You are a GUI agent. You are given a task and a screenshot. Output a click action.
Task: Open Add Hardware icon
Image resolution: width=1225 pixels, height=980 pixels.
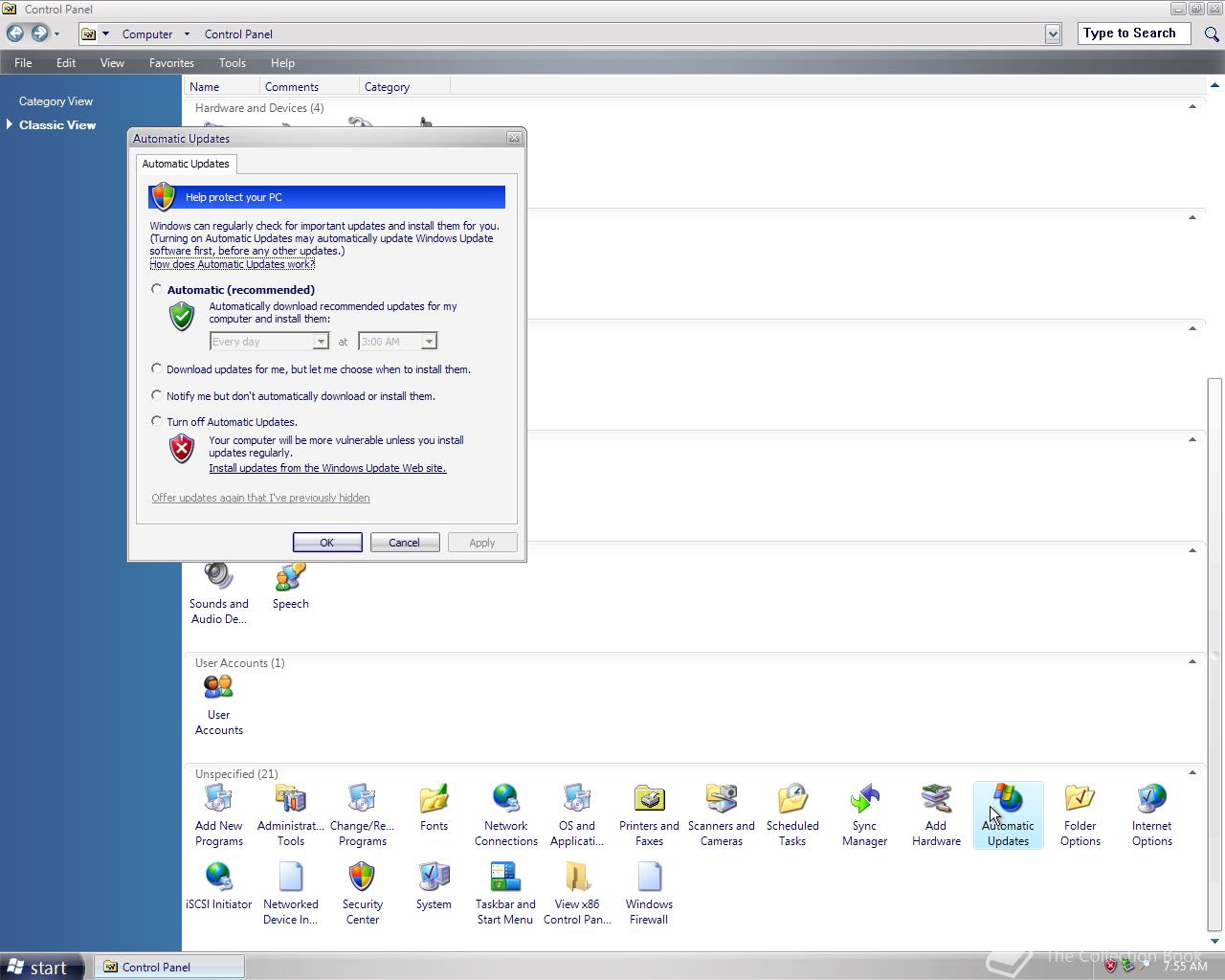[936, 815]
